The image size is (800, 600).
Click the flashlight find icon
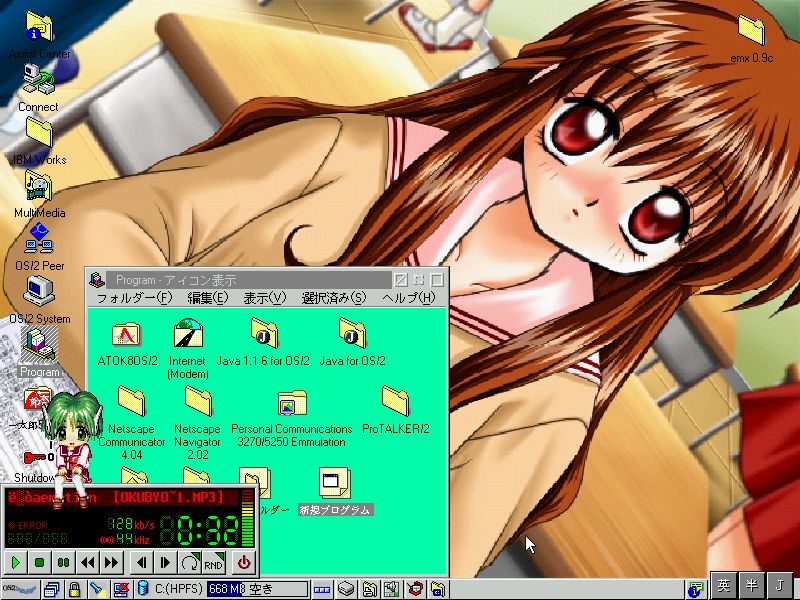coord(97,590)
